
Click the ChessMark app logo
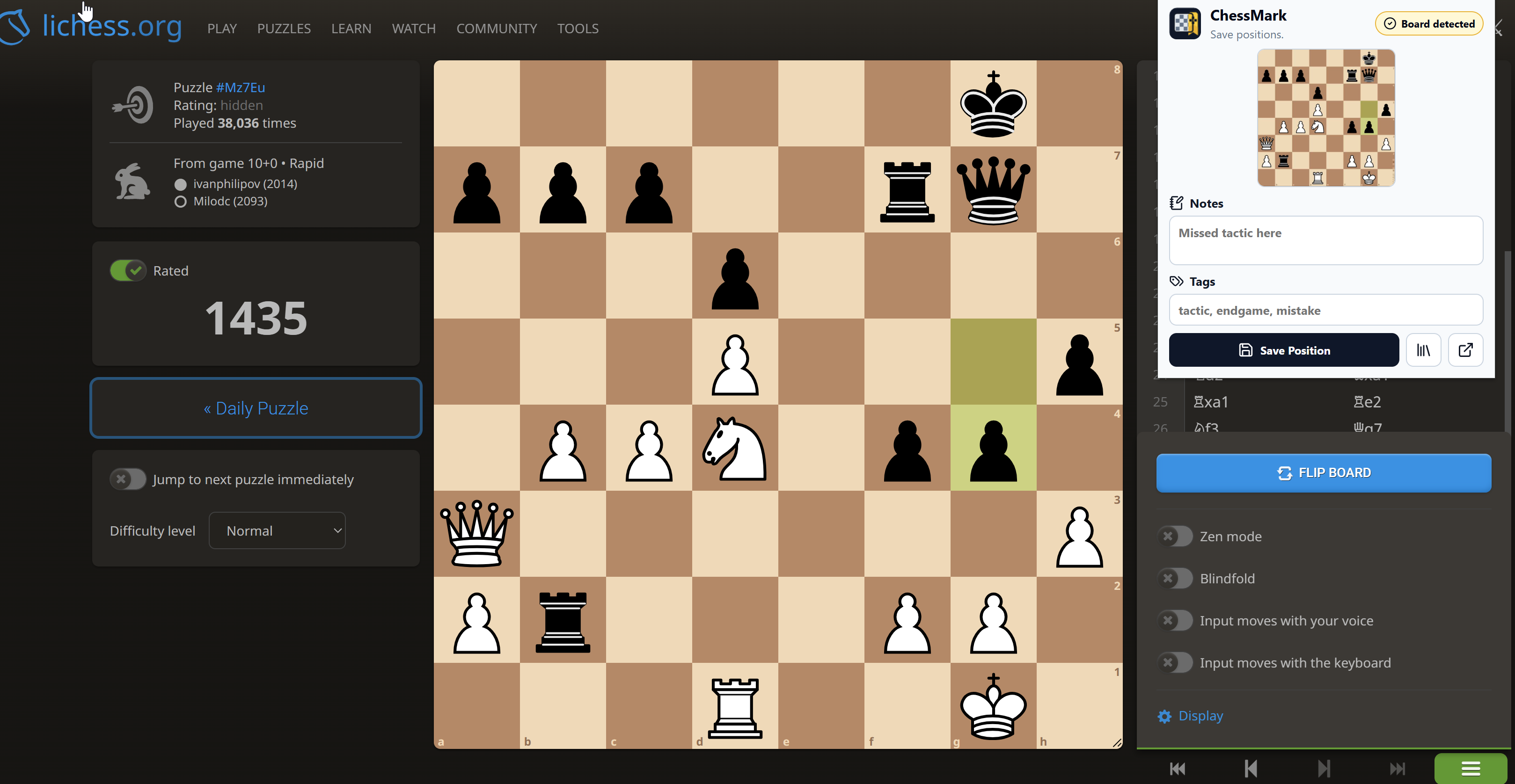(1185, 23)
